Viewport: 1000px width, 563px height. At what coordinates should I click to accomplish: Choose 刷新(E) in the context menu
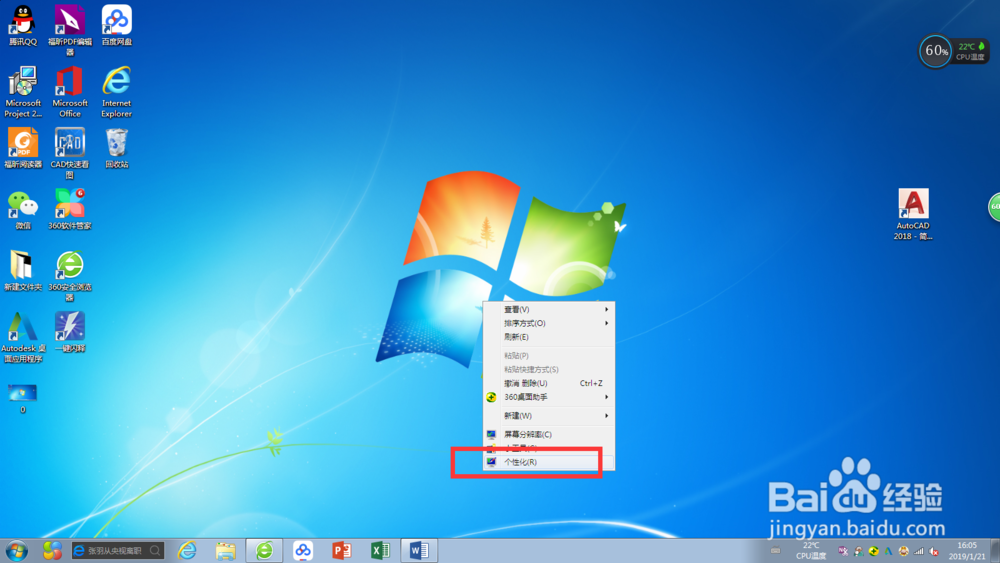[548, 337]
